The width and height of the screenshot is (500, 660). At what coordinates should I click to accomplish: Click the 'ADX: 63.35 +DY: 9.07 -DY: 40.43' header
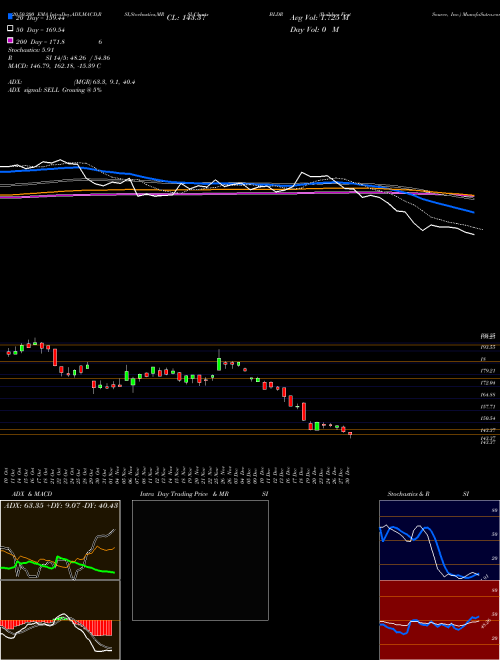[61, 506]
